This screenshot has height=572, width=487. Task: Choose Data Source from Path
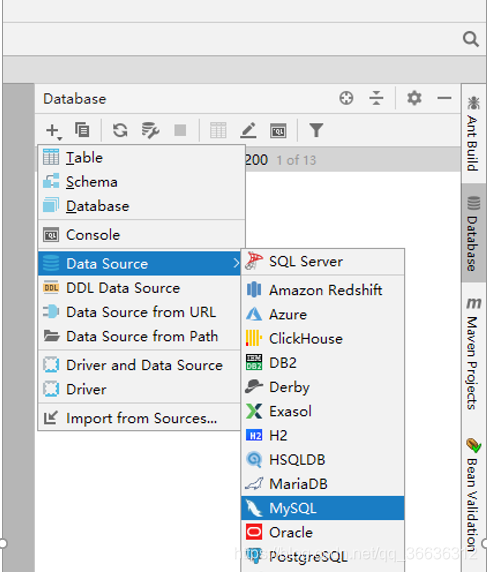coord(139,336)
